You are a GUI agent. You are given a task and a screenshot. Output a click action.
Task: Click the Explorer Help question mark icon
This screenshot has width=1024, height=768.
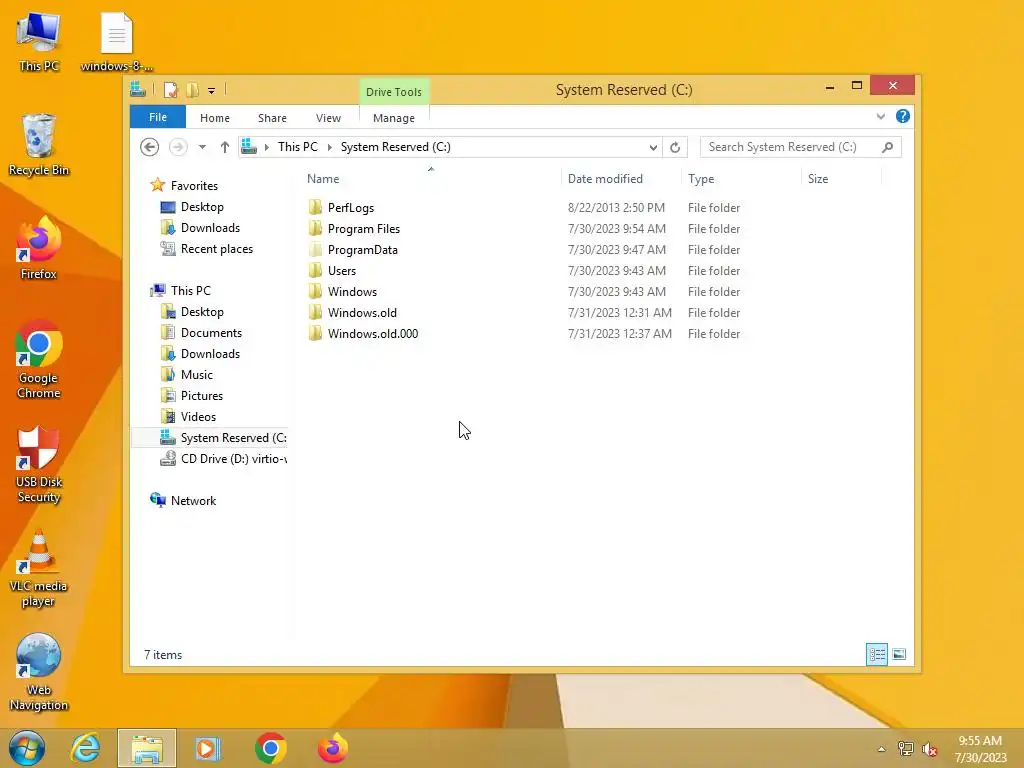point(903,116)
